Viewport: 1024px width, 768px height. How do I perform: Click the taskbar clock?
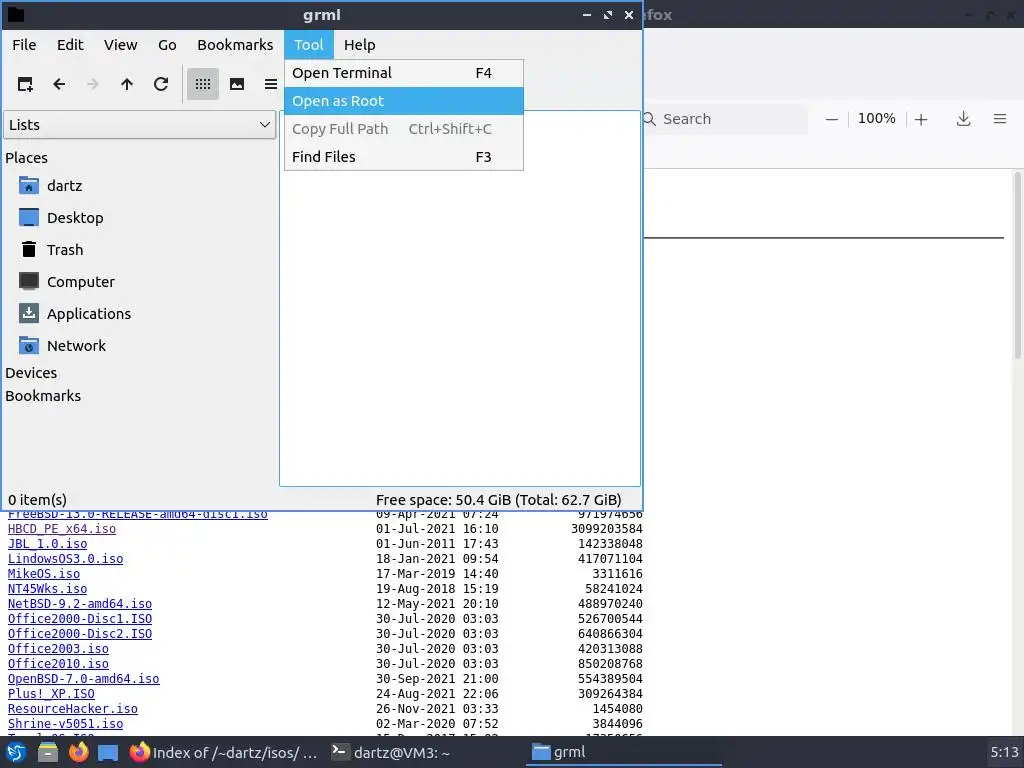tap(1004, 752)
